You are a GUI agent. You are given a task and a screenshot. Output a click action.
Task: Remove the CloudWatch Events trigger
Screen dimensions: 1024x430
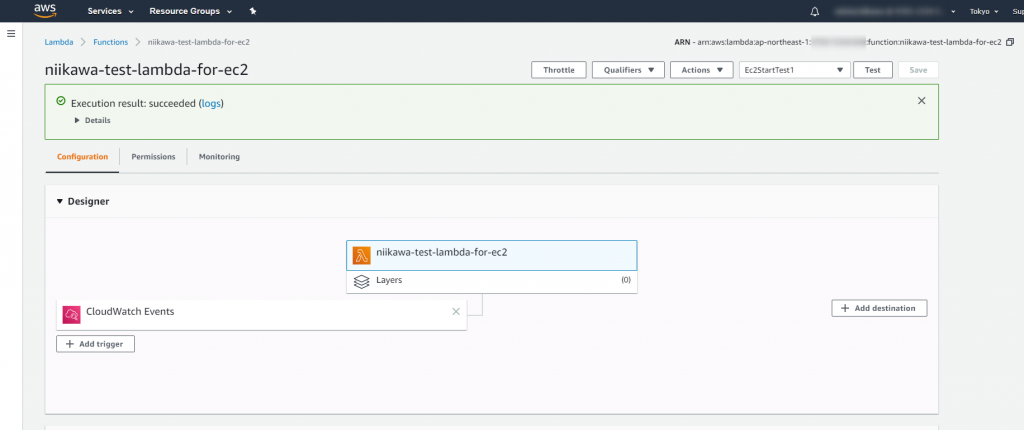[456, 312]
